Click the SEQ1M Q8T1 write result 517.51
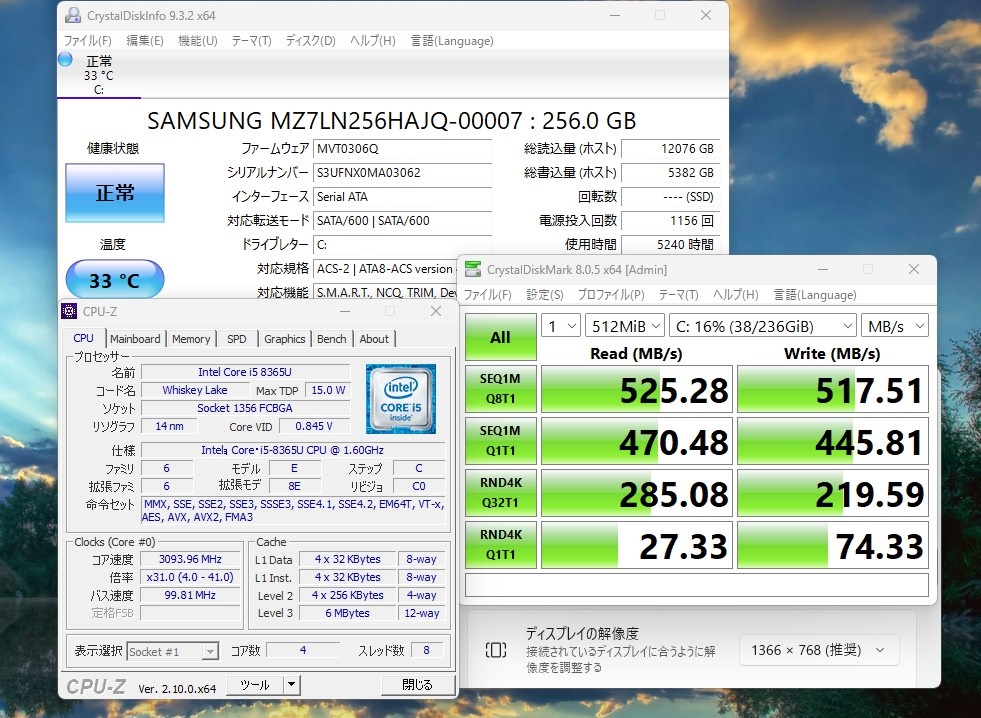 pyautogui.click(x=833, y=389)
